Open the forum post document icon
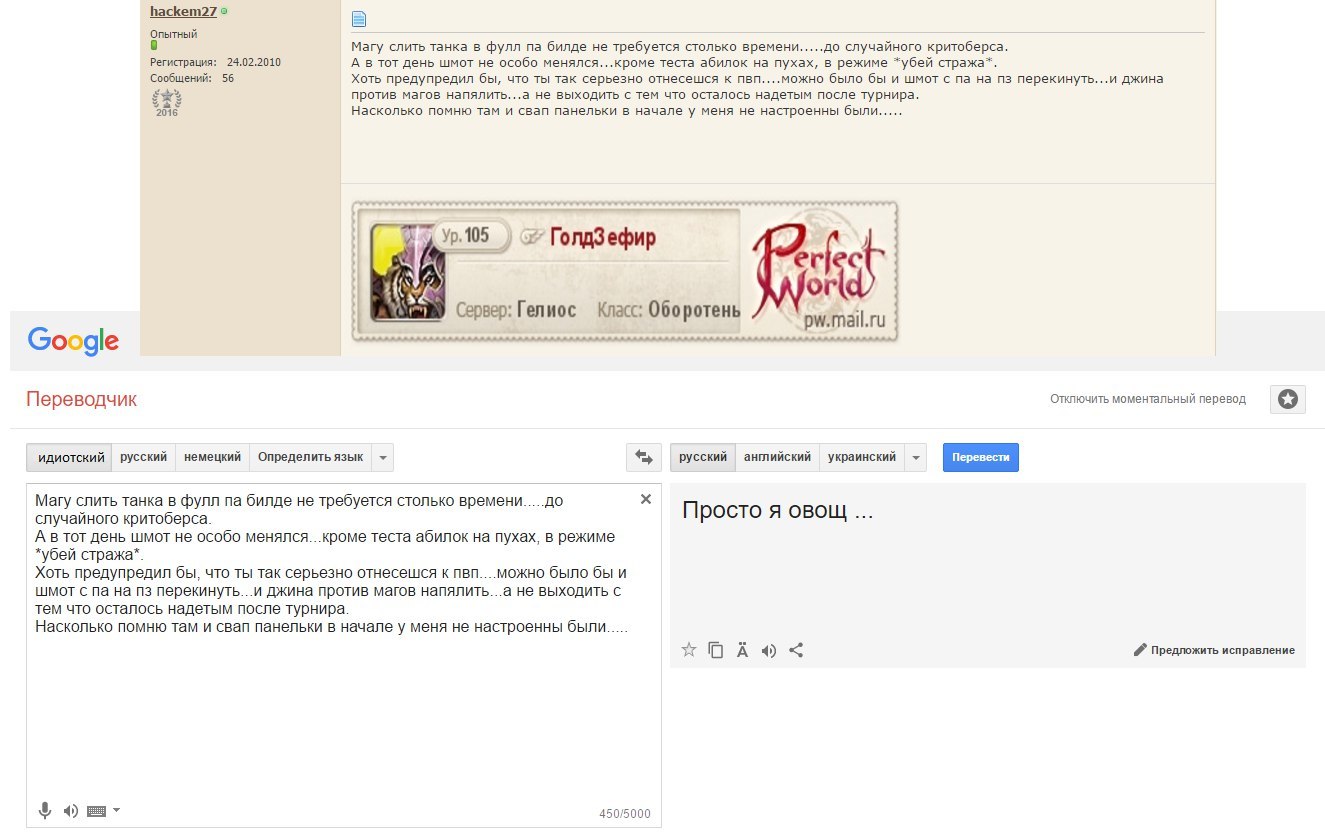Screen dimensions: 1325x840 click(359, 18)
